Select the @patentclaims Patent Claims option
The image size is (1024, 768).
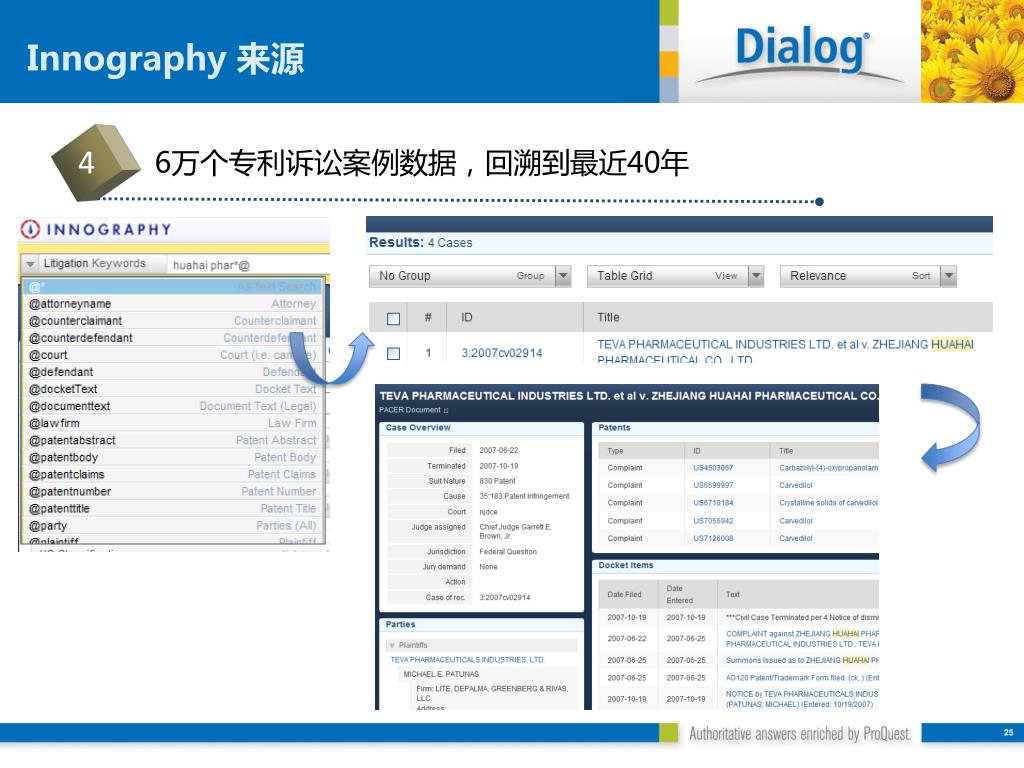pyautogui.click(x=172, y=474)
